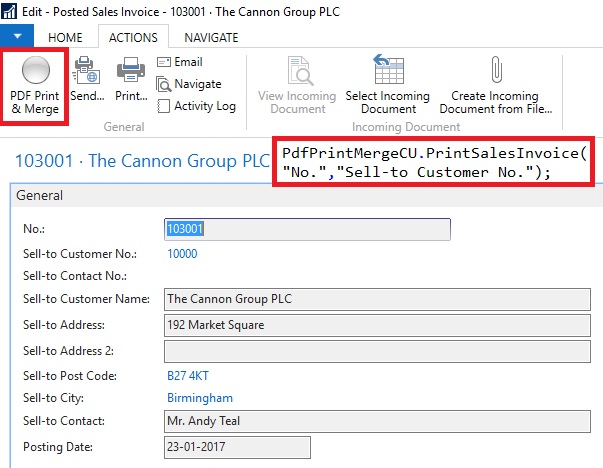The width and height of the screenshot is (603, 468).
Task: Run the Navigate action
Action: (189, 84)
